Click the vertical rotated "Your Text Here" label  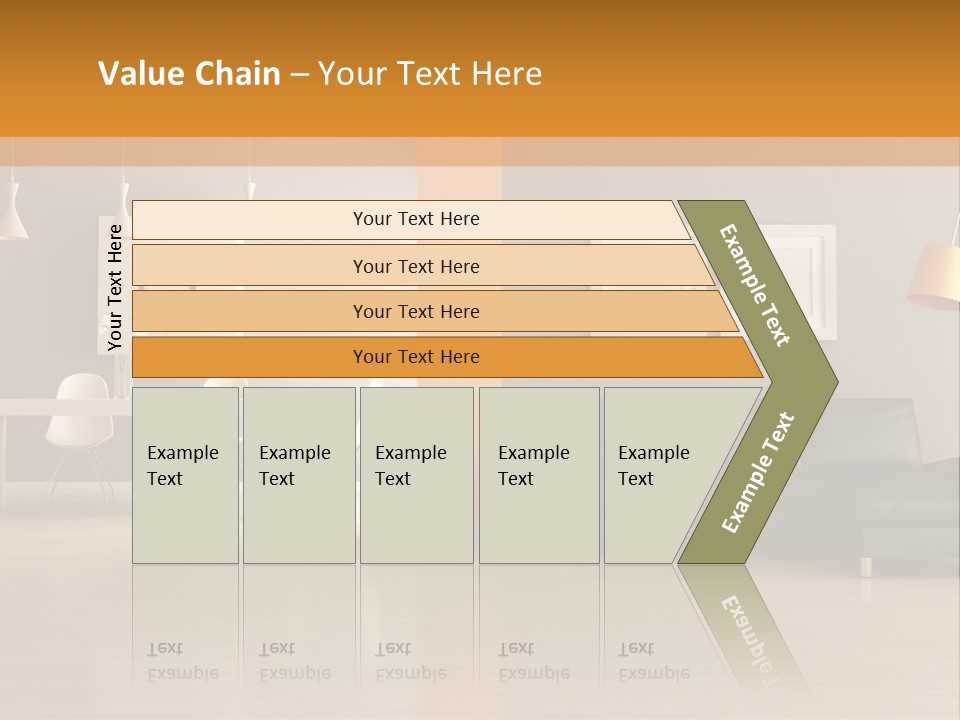[115, 287]
